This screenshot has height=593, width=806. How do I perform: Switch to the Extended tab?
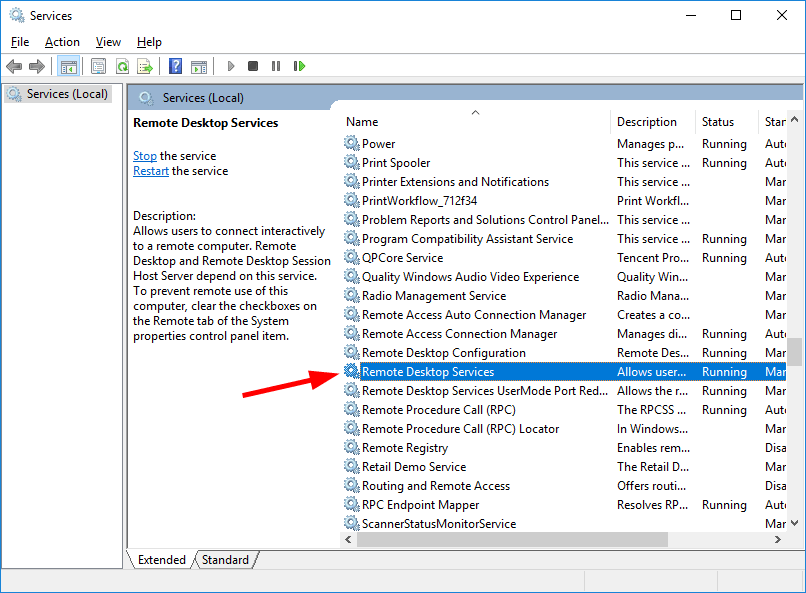pyautogui.click(x=161, y=560)
